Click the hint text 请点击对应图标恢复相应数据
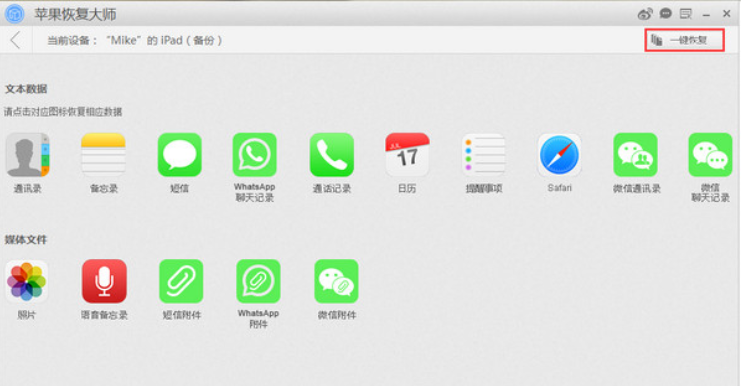741x386 pixels. (63, 112)
